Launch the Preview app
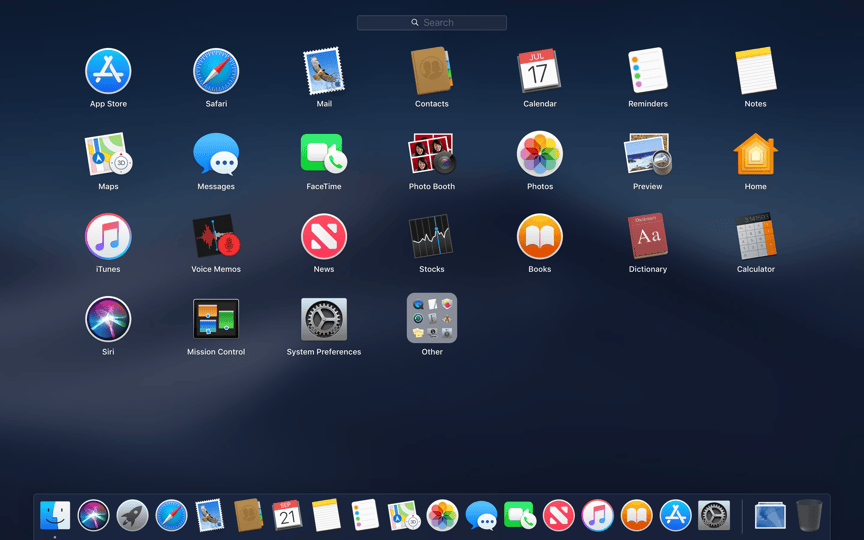Image resolution: width=864 pixels, height=540 pixels. (647, 154)
